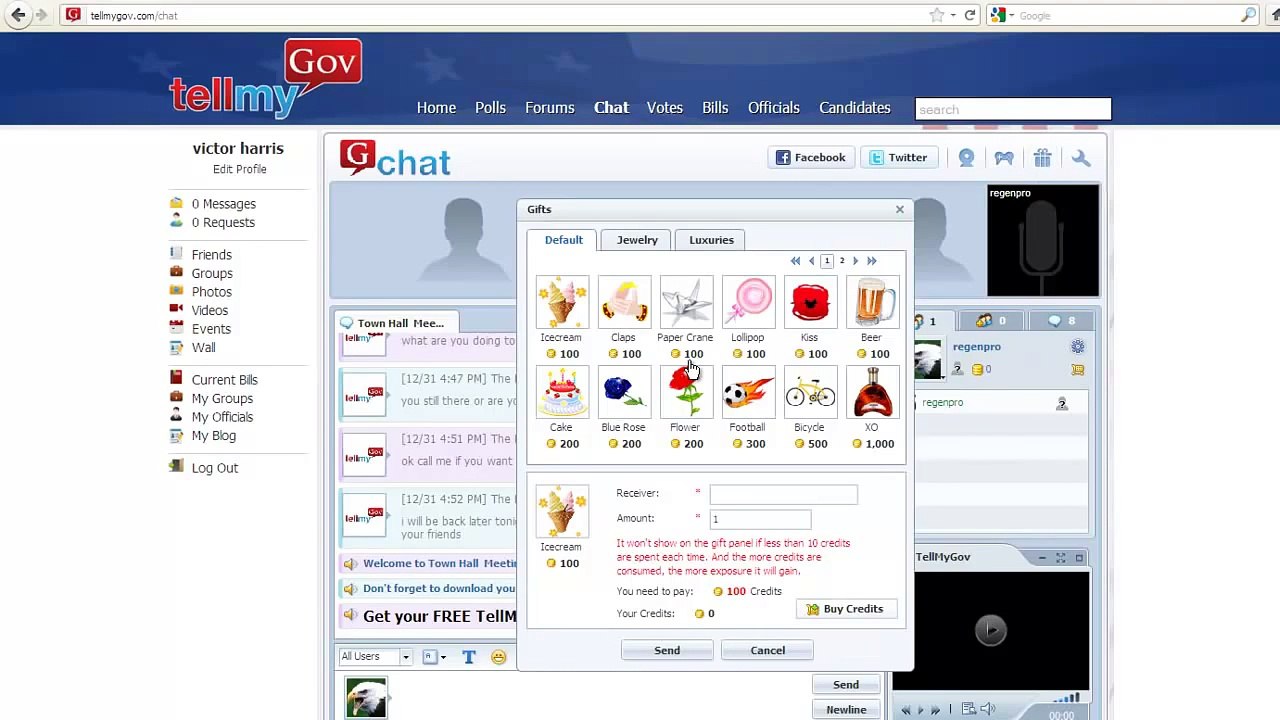Click the site search box
This screenshot has width=1280, height=720.
pos(1013,109)
